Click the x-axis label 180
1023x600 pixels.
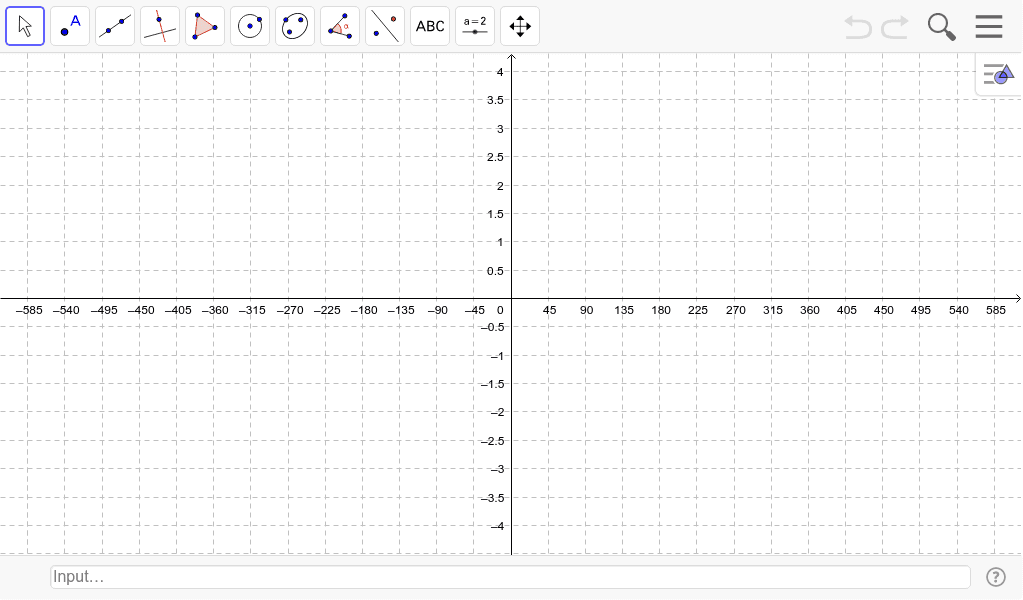coord(660,310)
